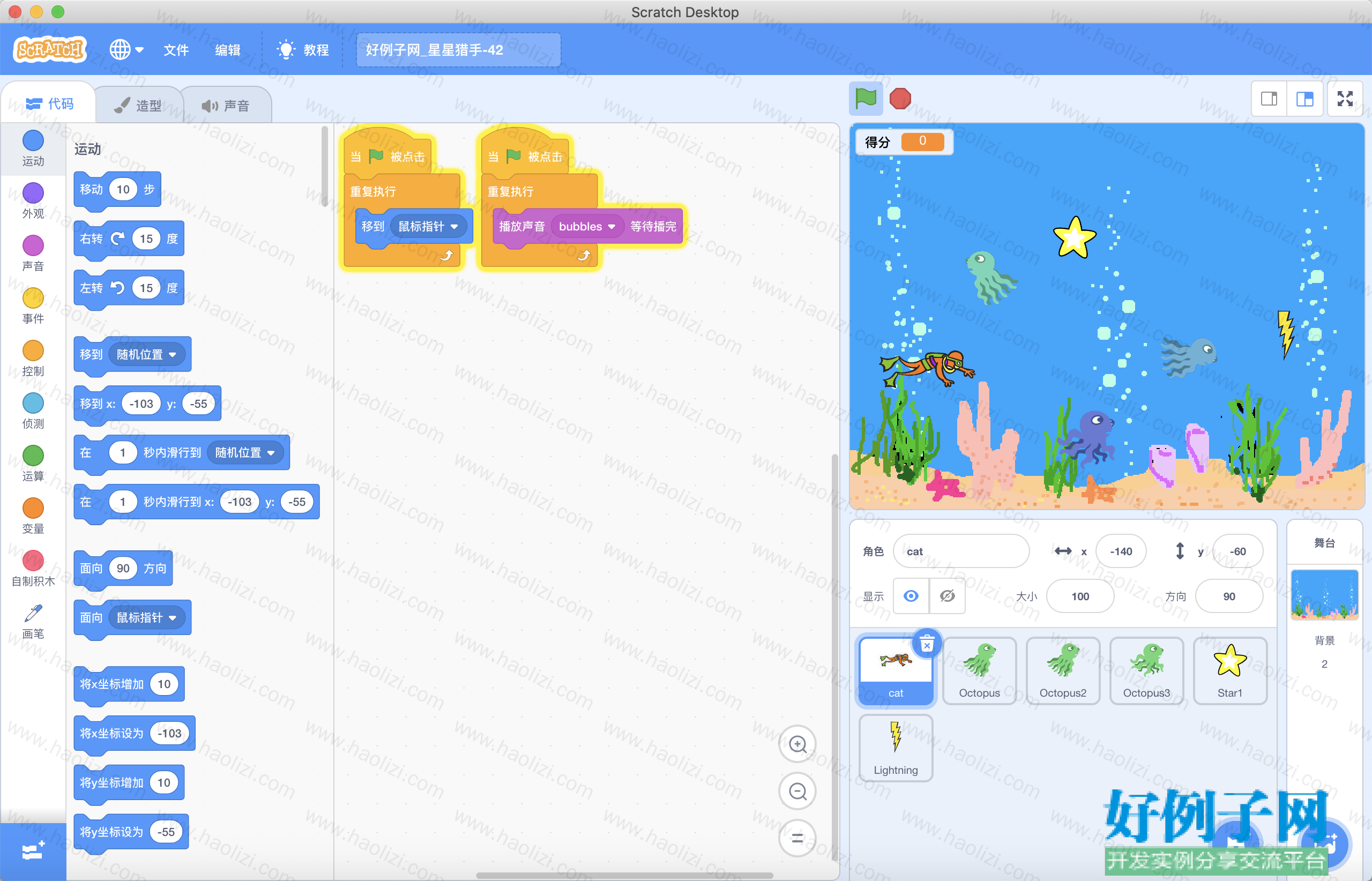Click the clockwise rotate icon in 右转 block
Image resolution: width=1372 pixels, height=881 pixels.
pyautogui.click(x=118, y=238)
